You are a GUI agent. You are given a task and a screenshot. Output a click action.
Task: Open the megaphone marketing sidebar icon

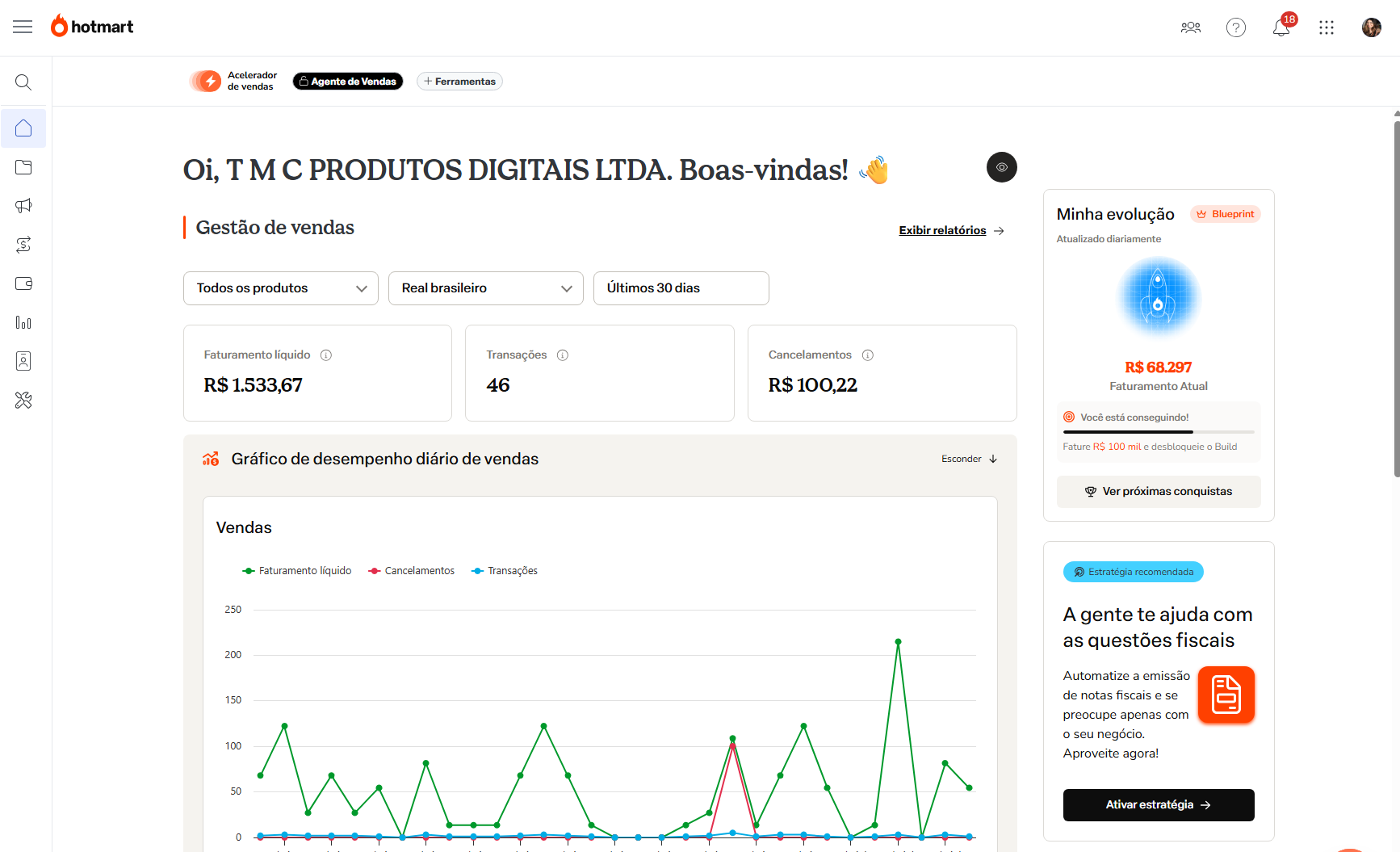(x=23, y=206)
